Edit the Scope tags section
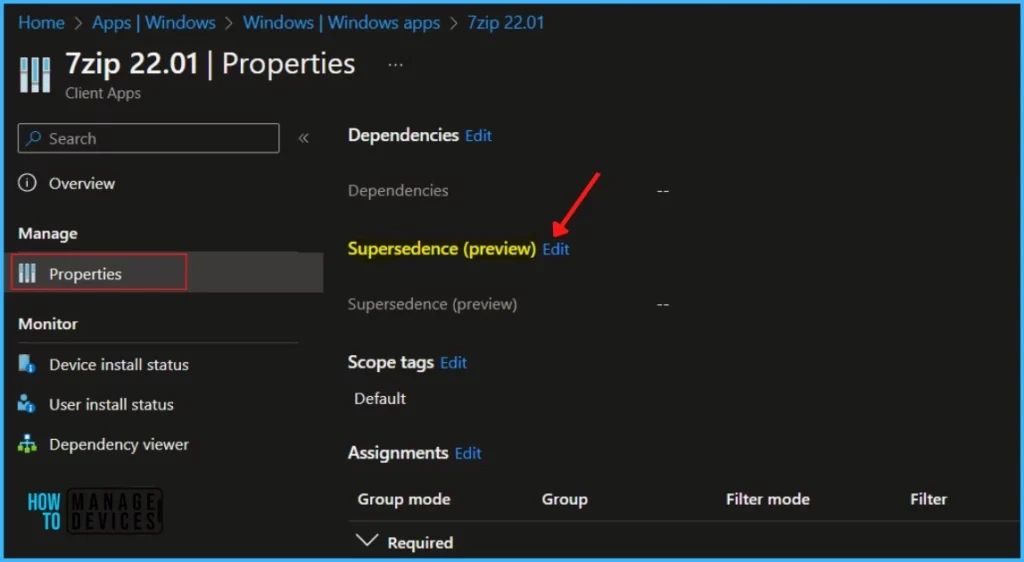This screenshot has width=1024, height=562. (x=453, y=363)
